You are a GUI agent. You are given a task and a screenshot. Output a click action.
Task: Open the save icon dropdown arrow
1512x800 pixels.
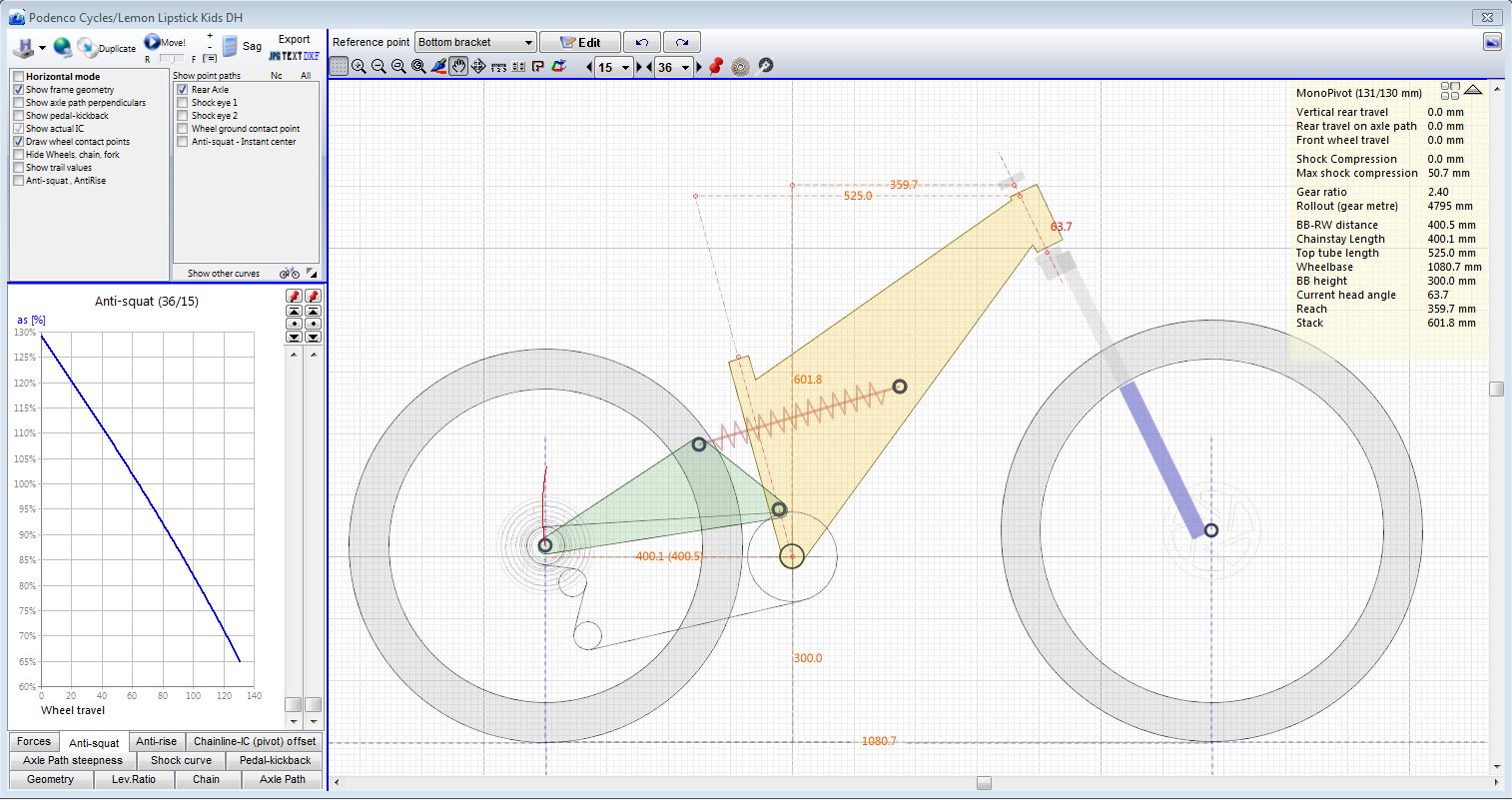pos(42,49)
